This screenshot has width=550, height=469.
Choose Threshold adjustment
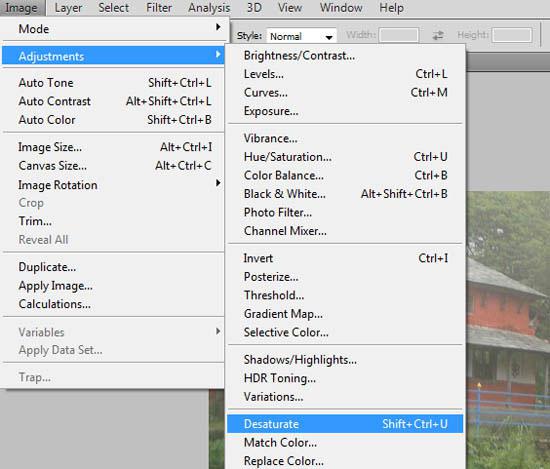(345, 295)
